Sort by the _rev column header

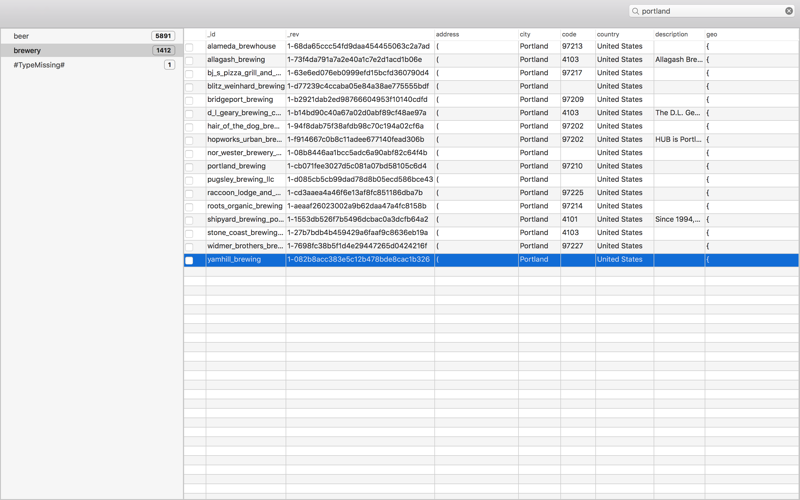pos(360,34)
